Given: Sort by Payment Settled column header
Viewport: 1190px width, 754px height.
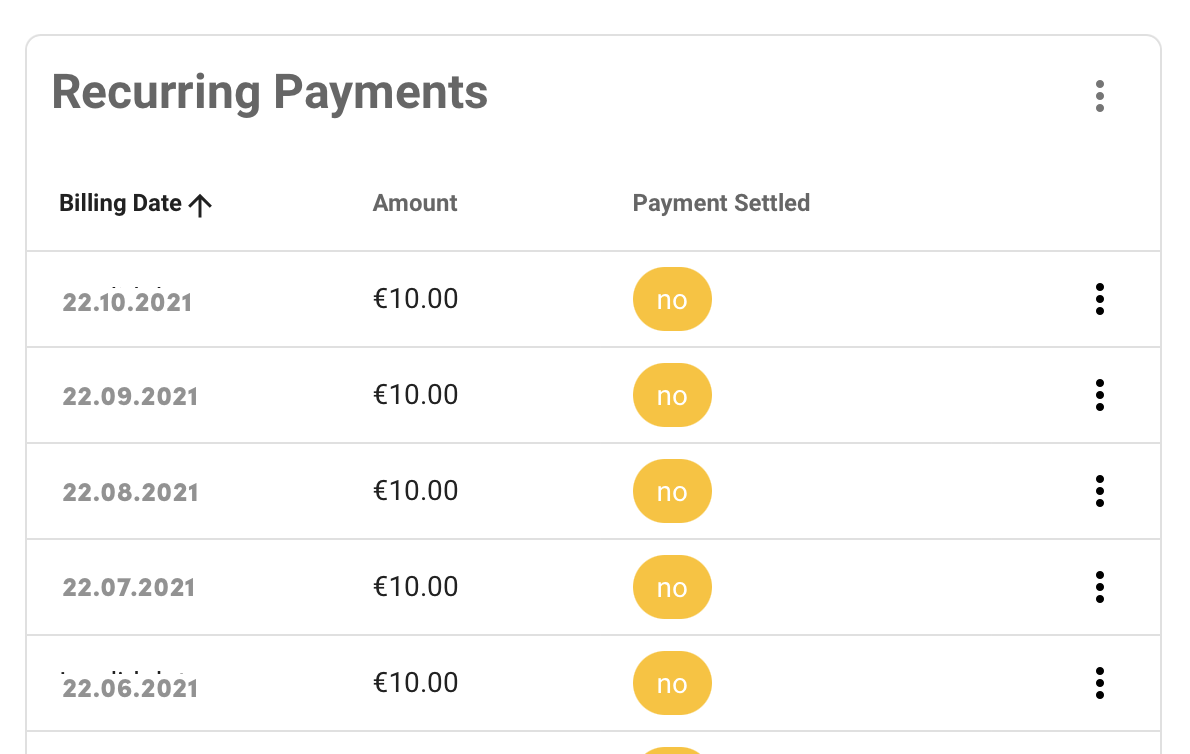Looking at the screenshot, I should click(x=721, y=203).
